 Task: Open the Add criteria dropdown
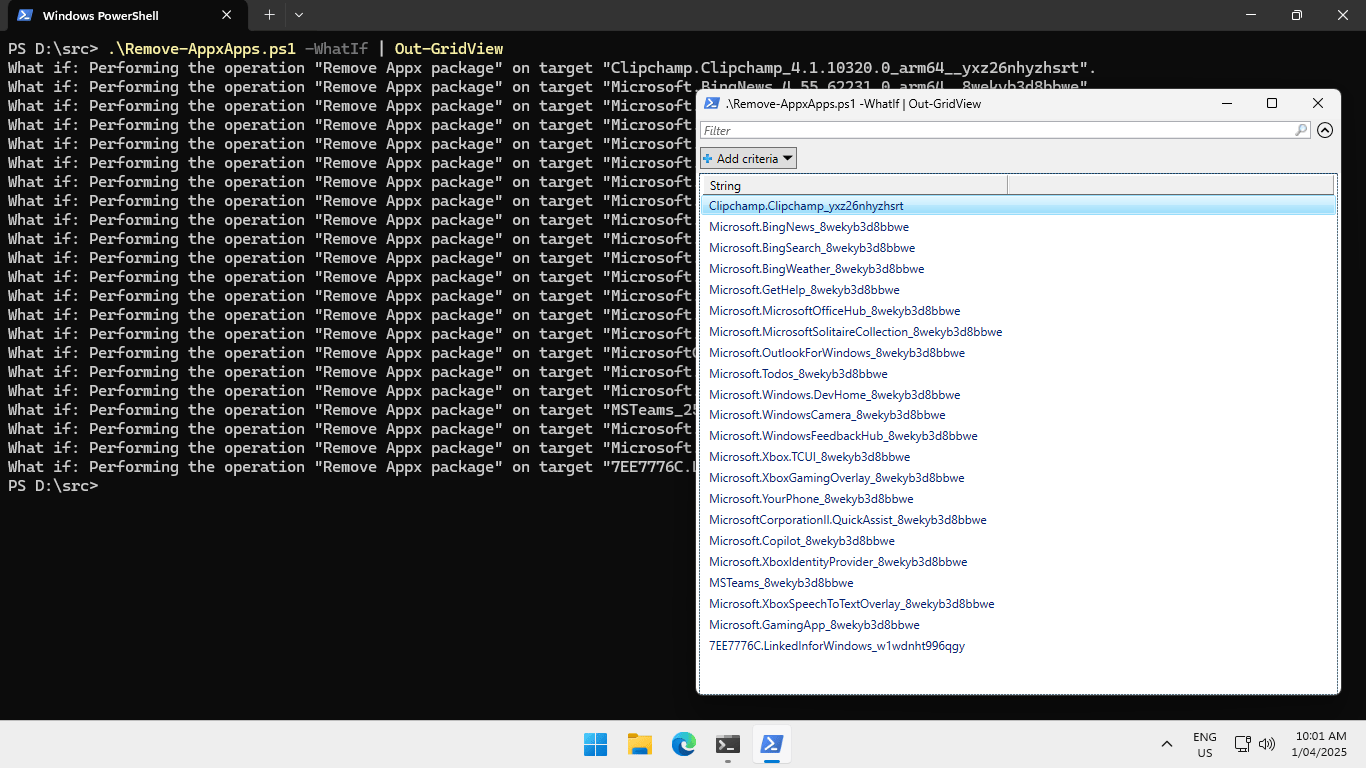tap(748, 158)
